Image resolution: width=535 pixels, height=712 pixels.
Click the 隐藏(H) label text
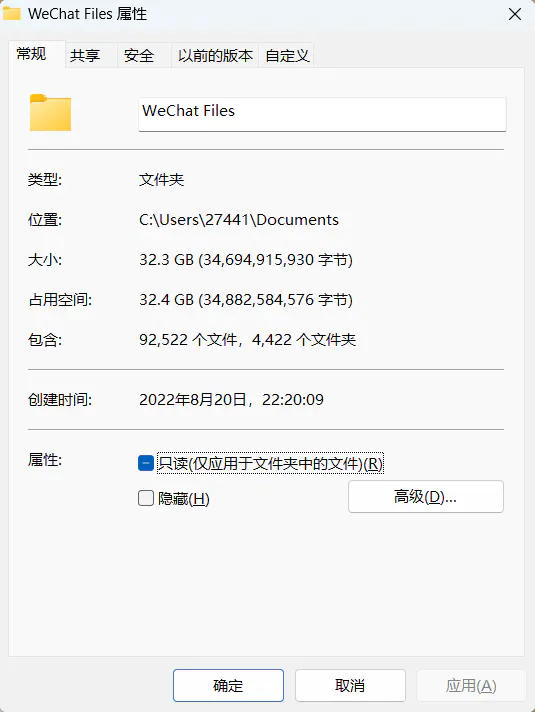pyautogui.click(x=183, y=499)
